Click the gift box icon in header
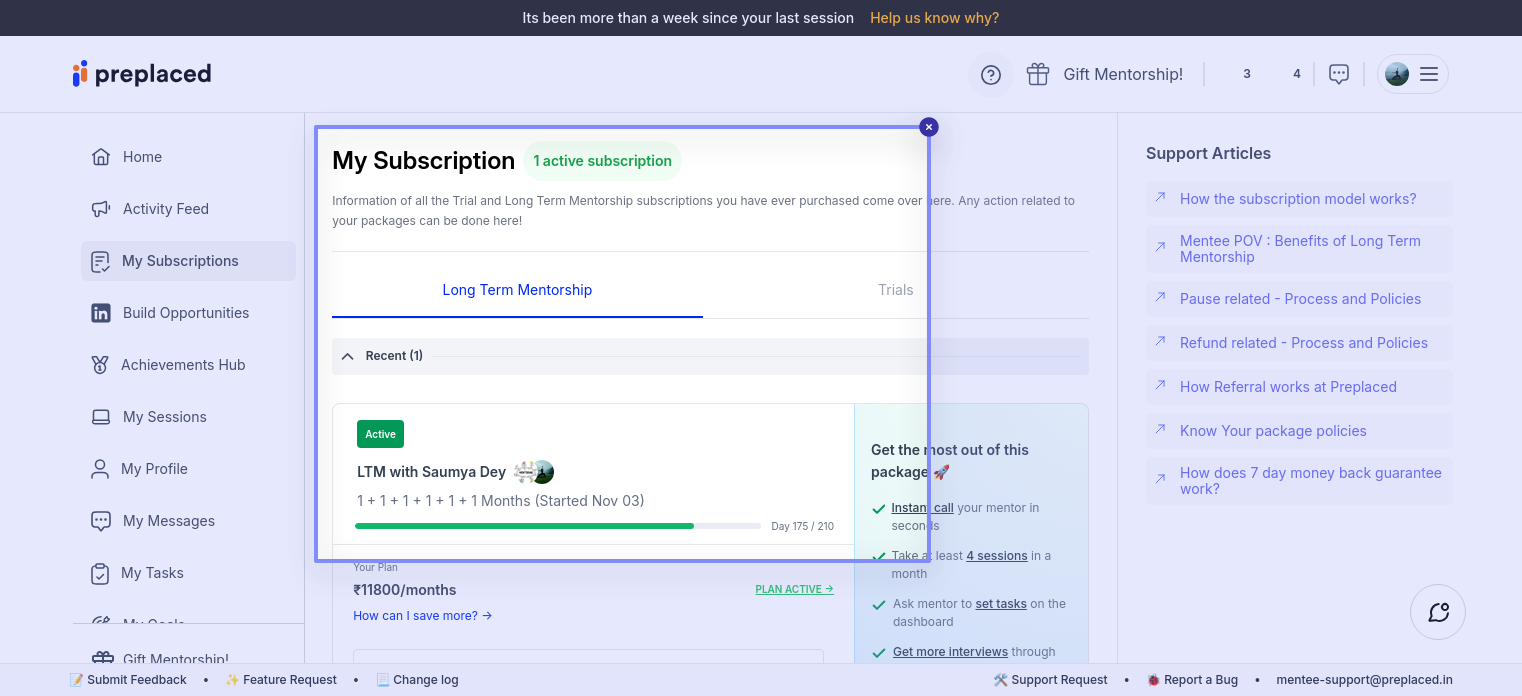Screen dimensions: 1522x696 (x=1038, y=74)
